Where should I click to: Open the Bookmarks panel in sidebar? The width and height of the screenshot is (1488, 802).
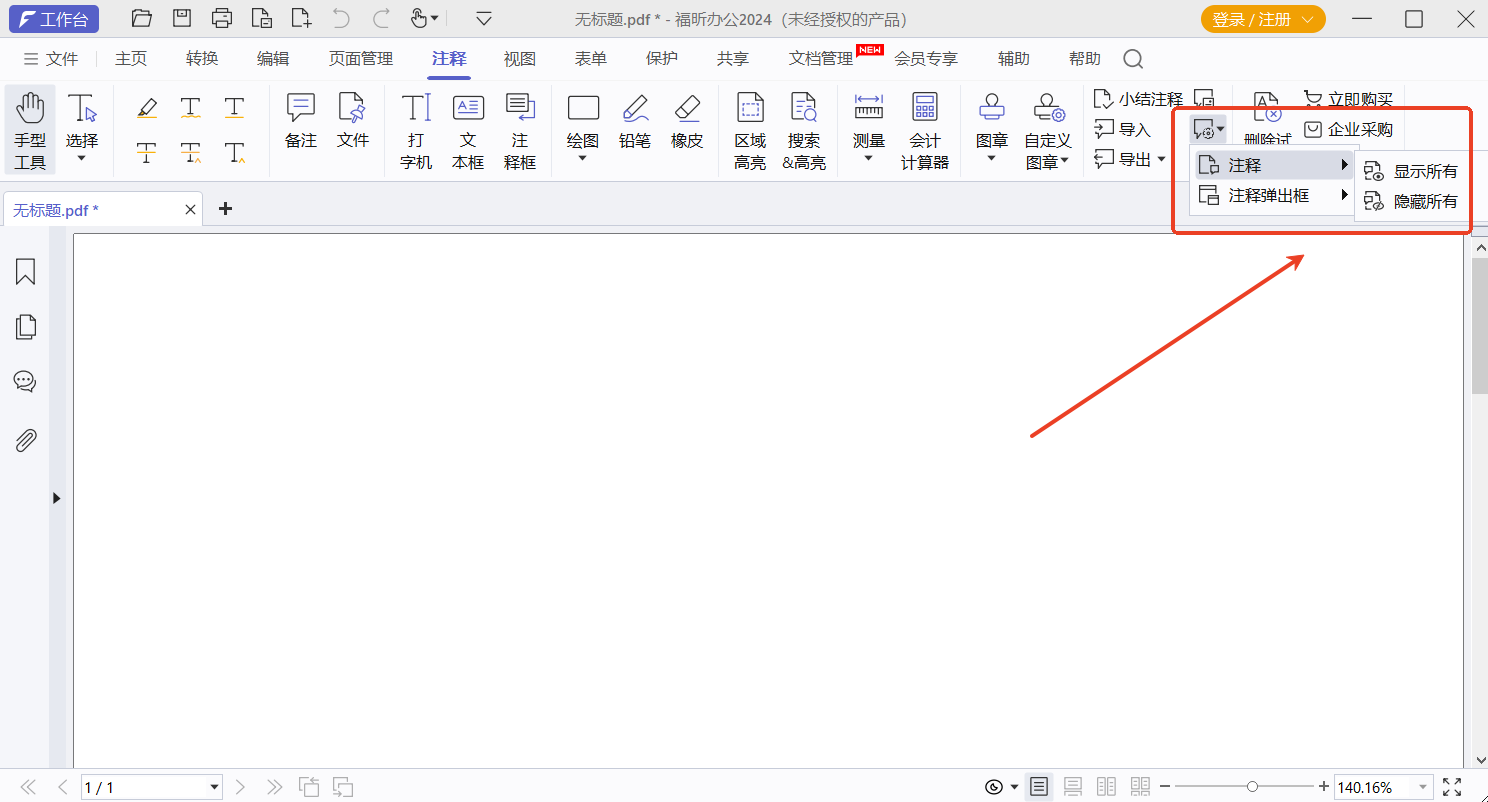[25, 272]
